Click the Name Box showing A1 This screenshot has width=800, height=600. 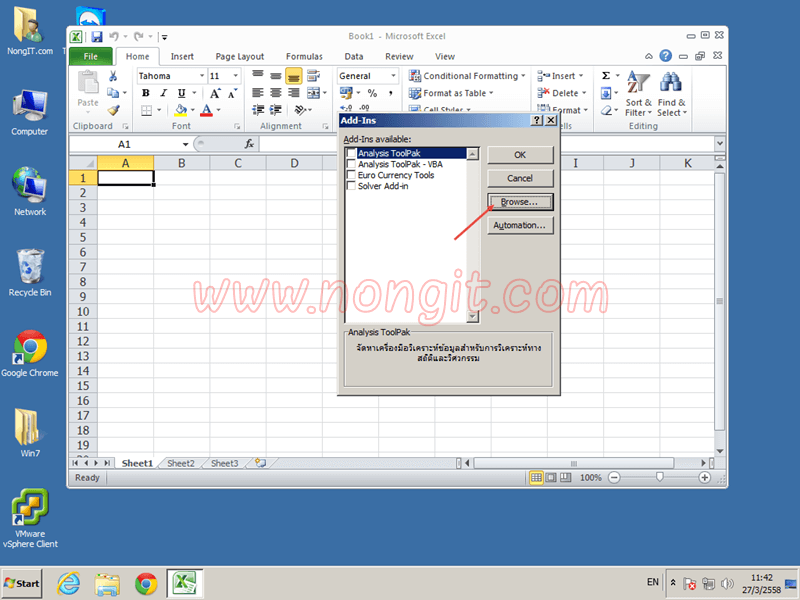click(x=125, y=144)
